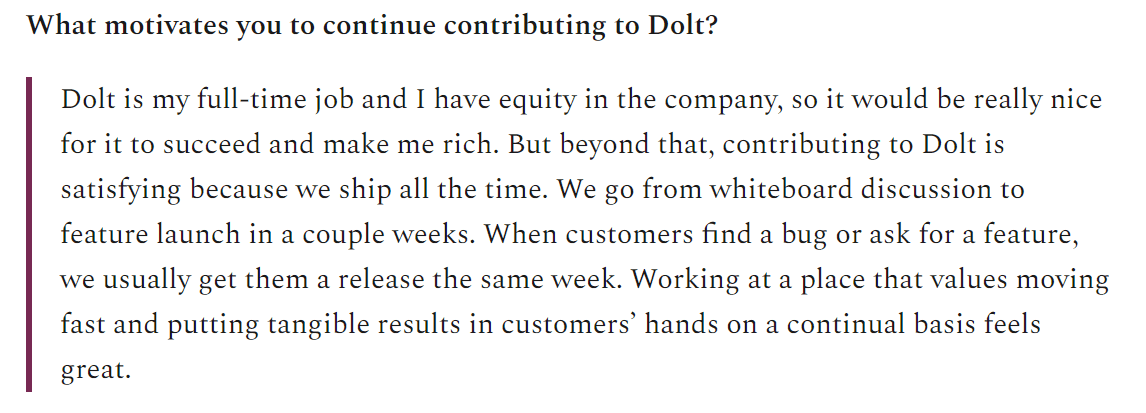
Task: Place cursor on the word "company"
Action: point(717,100)
